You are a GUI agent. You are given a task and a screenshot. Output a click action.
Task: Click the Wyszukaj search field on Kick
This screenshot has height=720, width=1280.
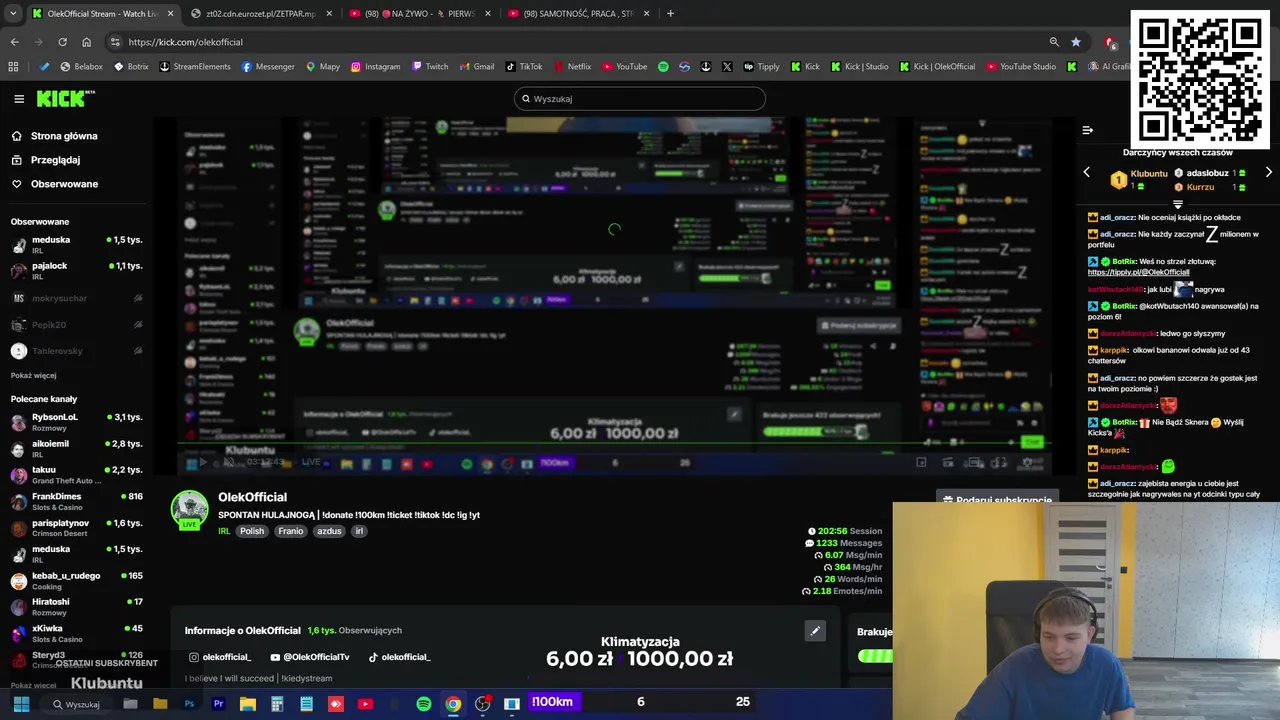tap(640, 99)
